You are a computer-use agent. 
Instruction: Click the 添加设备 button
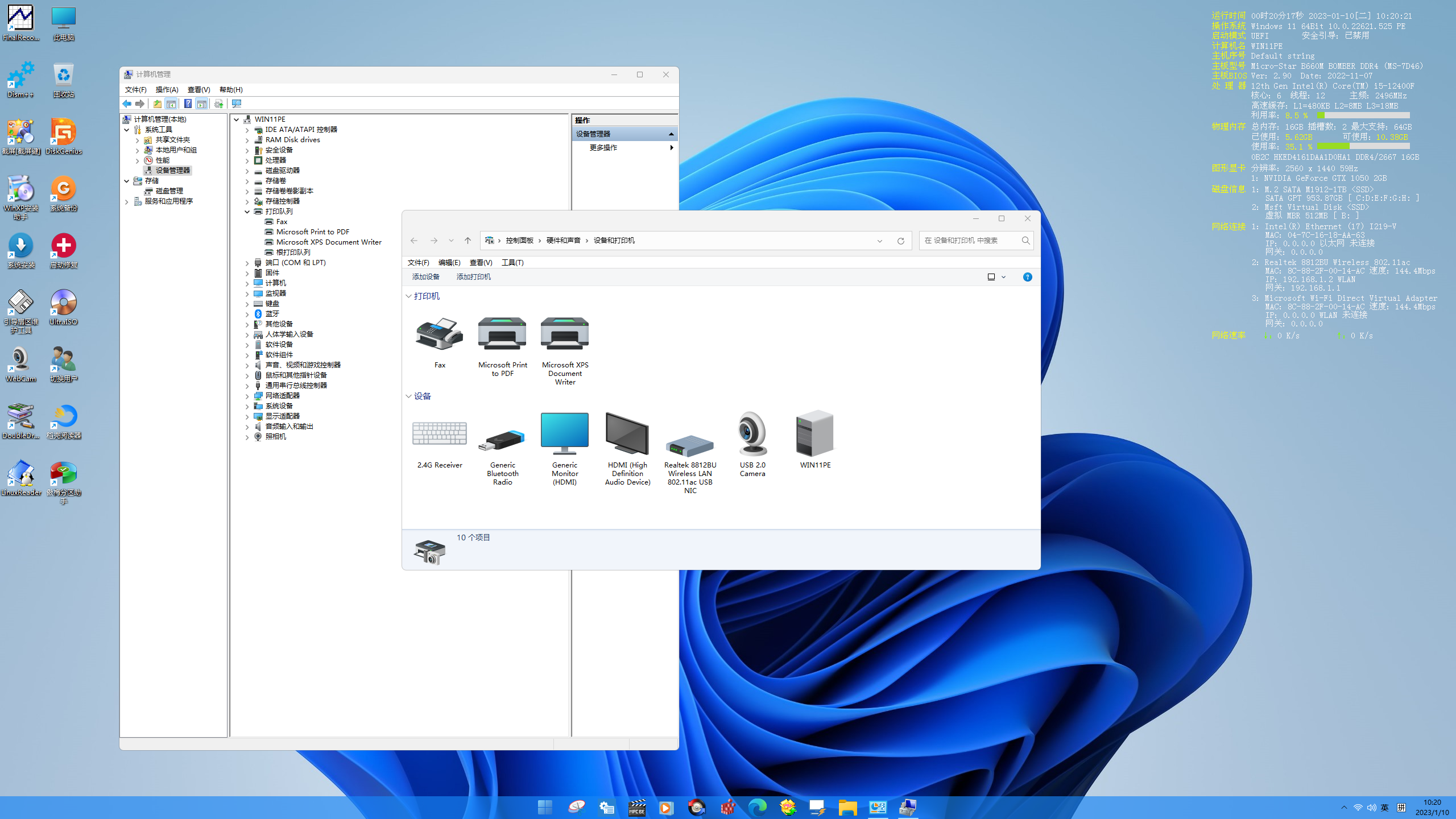coord(426,277)
